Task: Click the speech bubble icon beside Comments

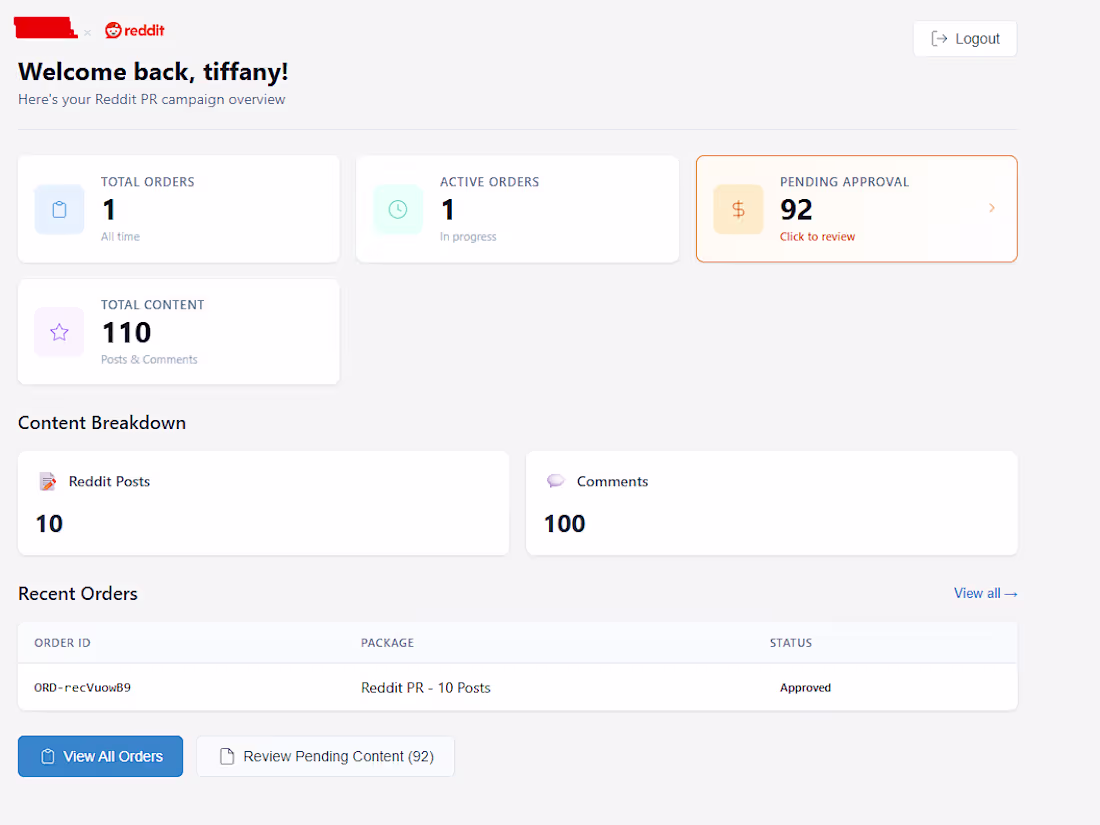Action: point(556,480)
